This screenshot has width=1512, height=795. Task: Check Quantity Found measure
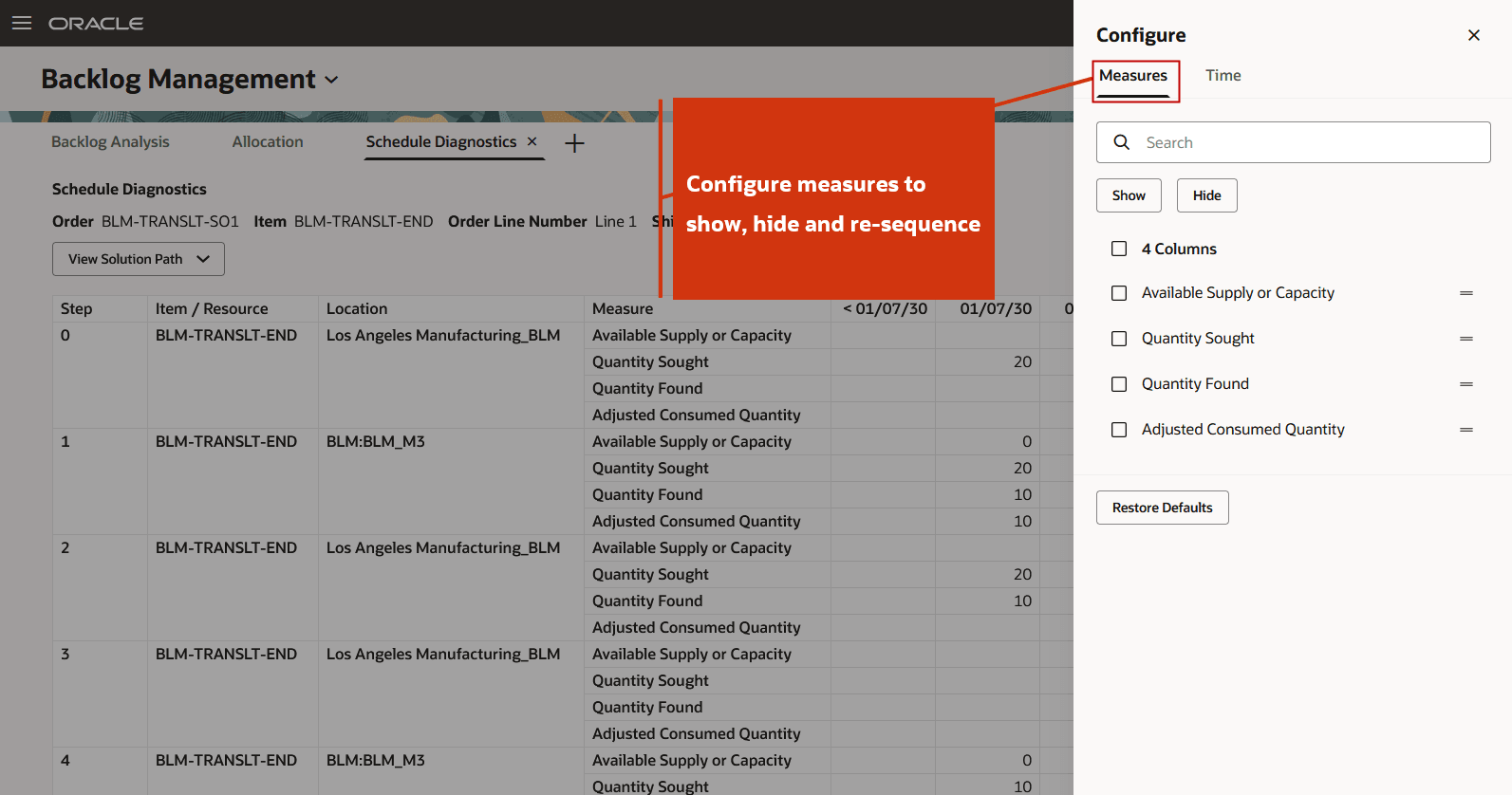tap(1119, 384)
